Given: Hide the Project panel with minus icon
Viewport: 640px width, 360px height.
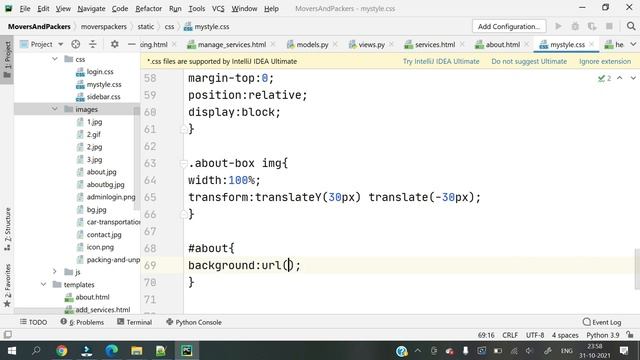Looking at the screenshot, I should point(131,44).
